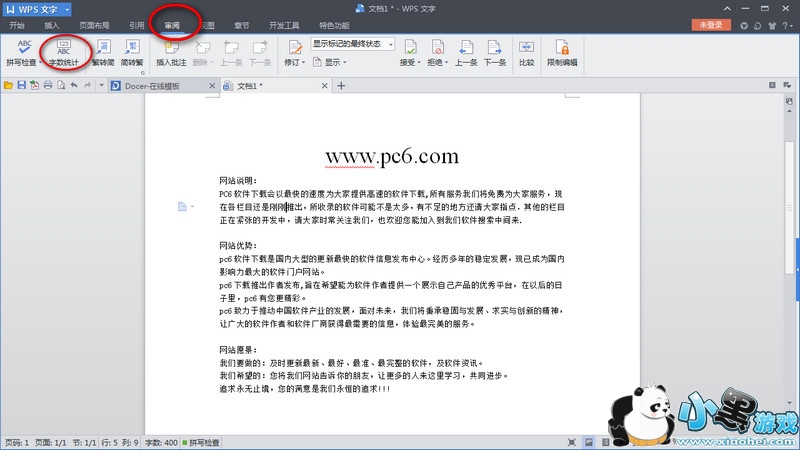Switch to Docer-在线模板 document tab
This screenshot has width=800, height=450.
(x=164, y=86)
